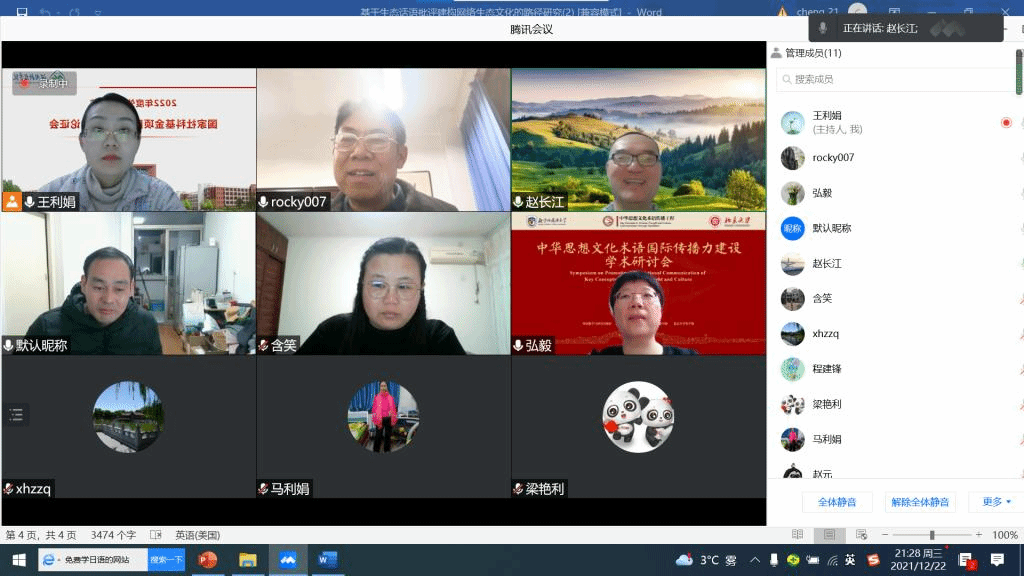Adjust the Word zoom slider in status bar
The height and width of the screenshot is (576, 1024).
pyautogui.click(x=932, y=535)
